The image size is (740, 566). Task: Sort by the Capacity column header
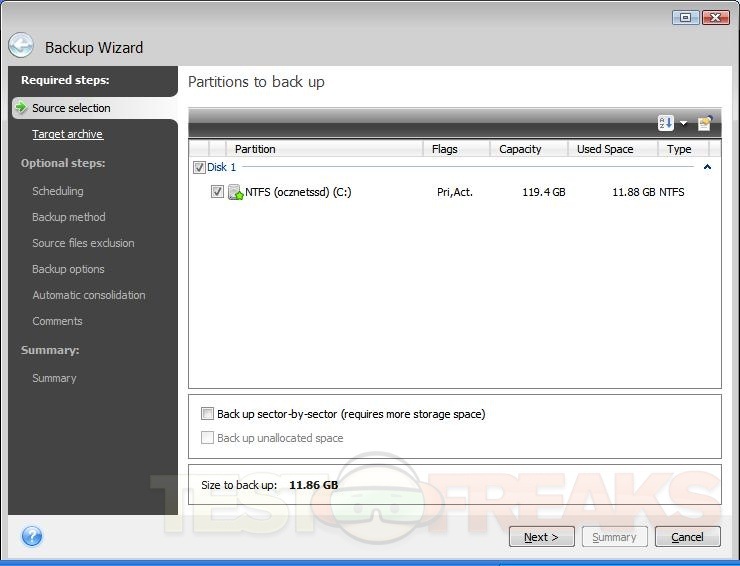click(x=528, y=149)
